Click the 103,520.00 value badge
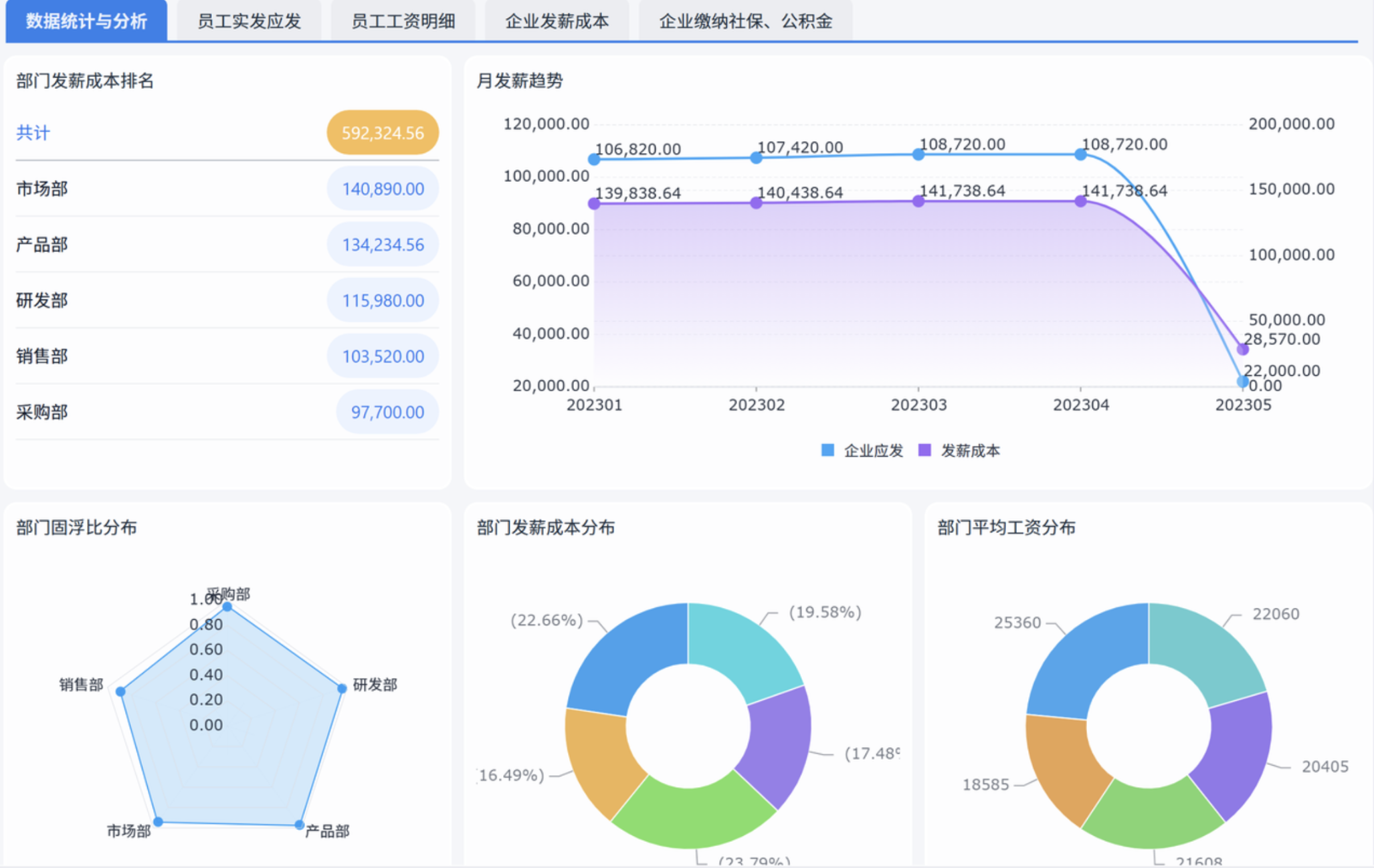The width and height of the screenshot is (1374, 868). coord(383,356)
